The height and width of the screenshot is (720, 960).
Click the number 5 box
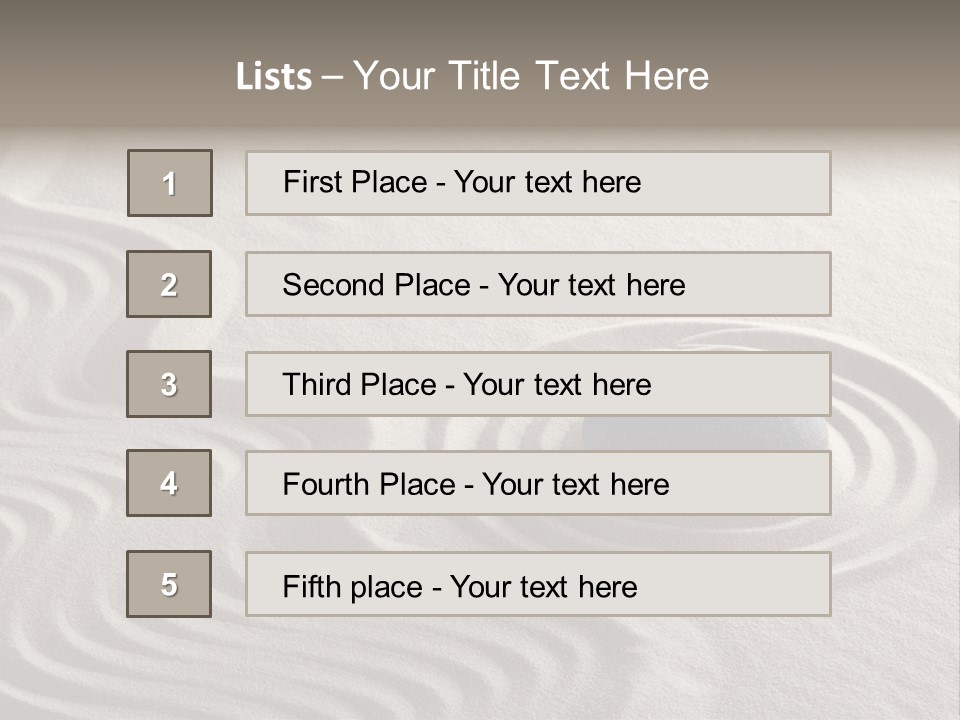(x=169, y=584)
